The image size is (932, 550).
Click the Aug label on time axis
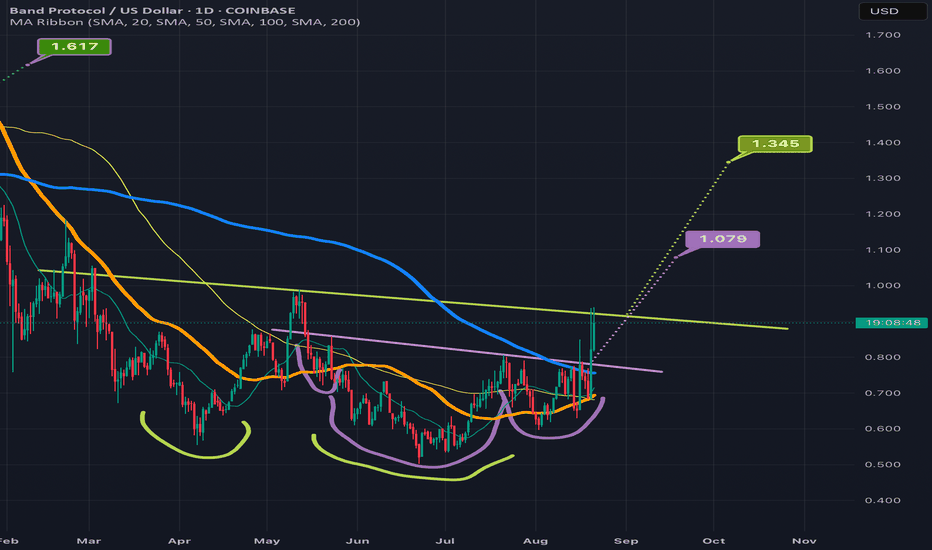click(536, 541)
